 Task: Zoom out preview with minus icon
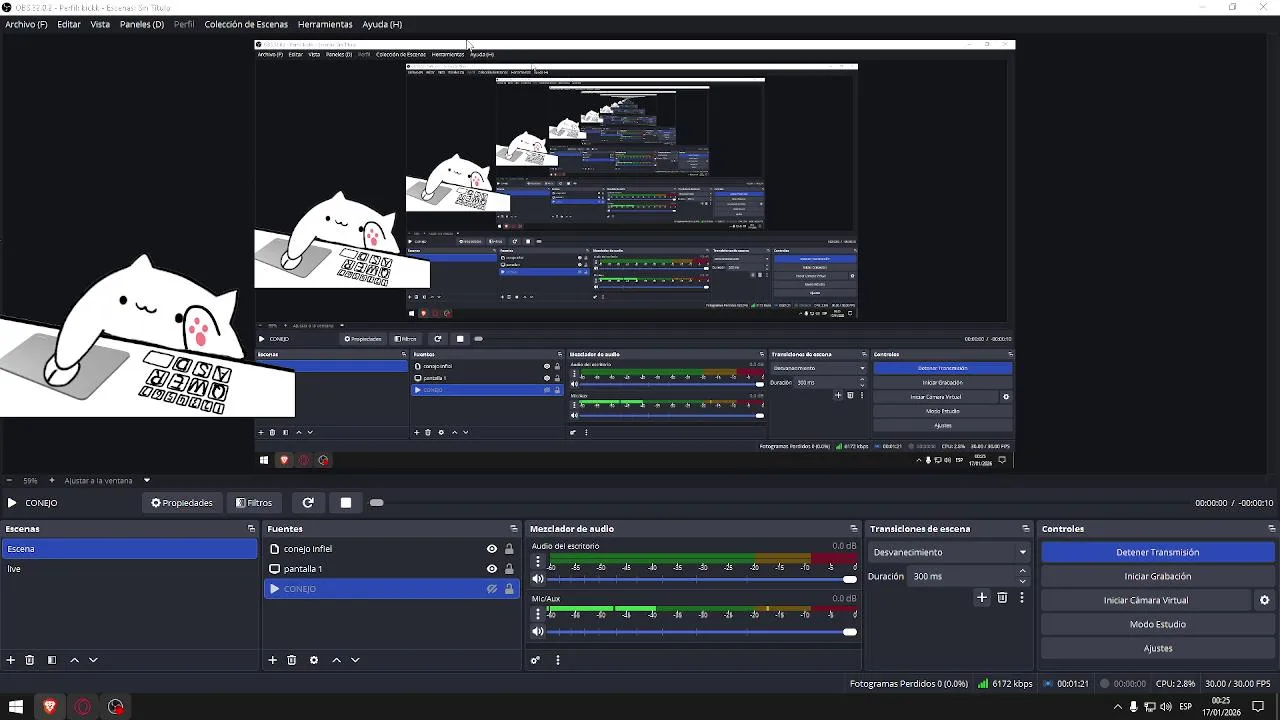(9, 481)
